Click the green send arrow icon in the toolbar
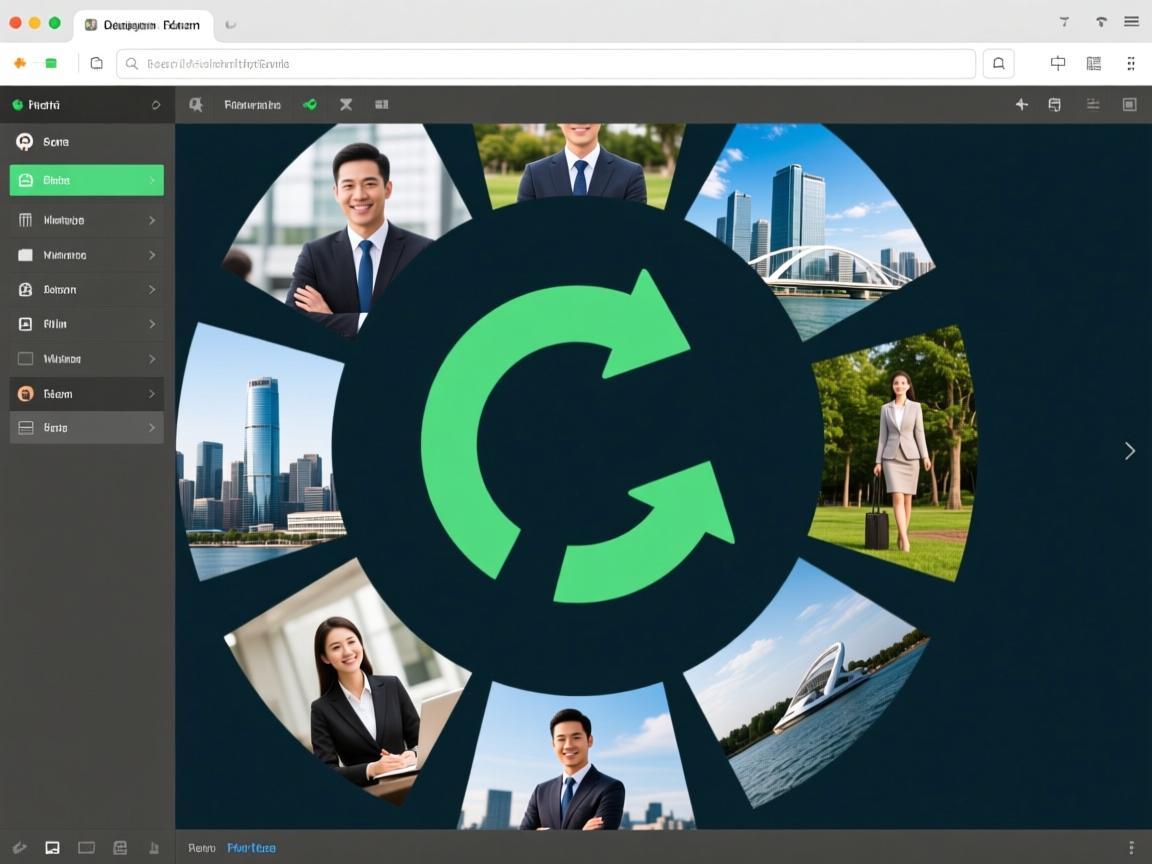This screenshot has height=864, width=1152. click(x=310, y=104)
